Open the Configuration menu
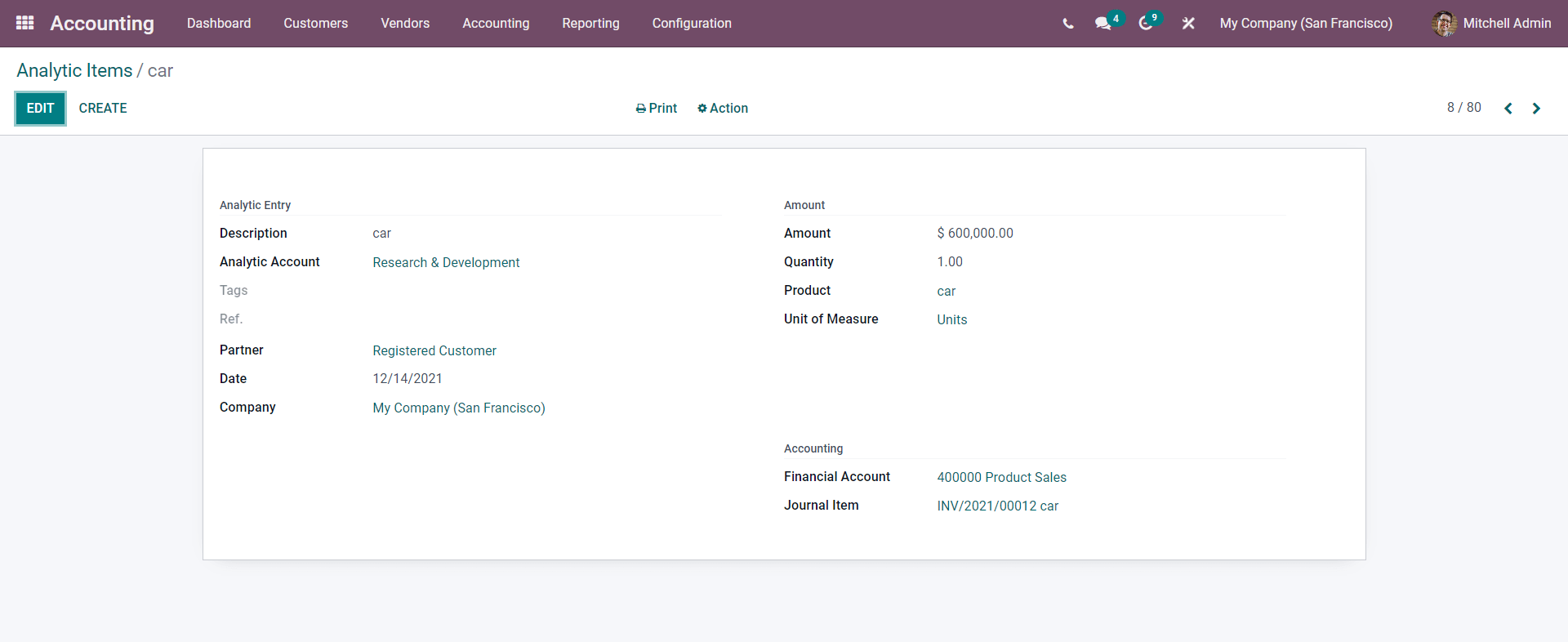Viewport: 1568px width, 642px height. coord(692,24)
